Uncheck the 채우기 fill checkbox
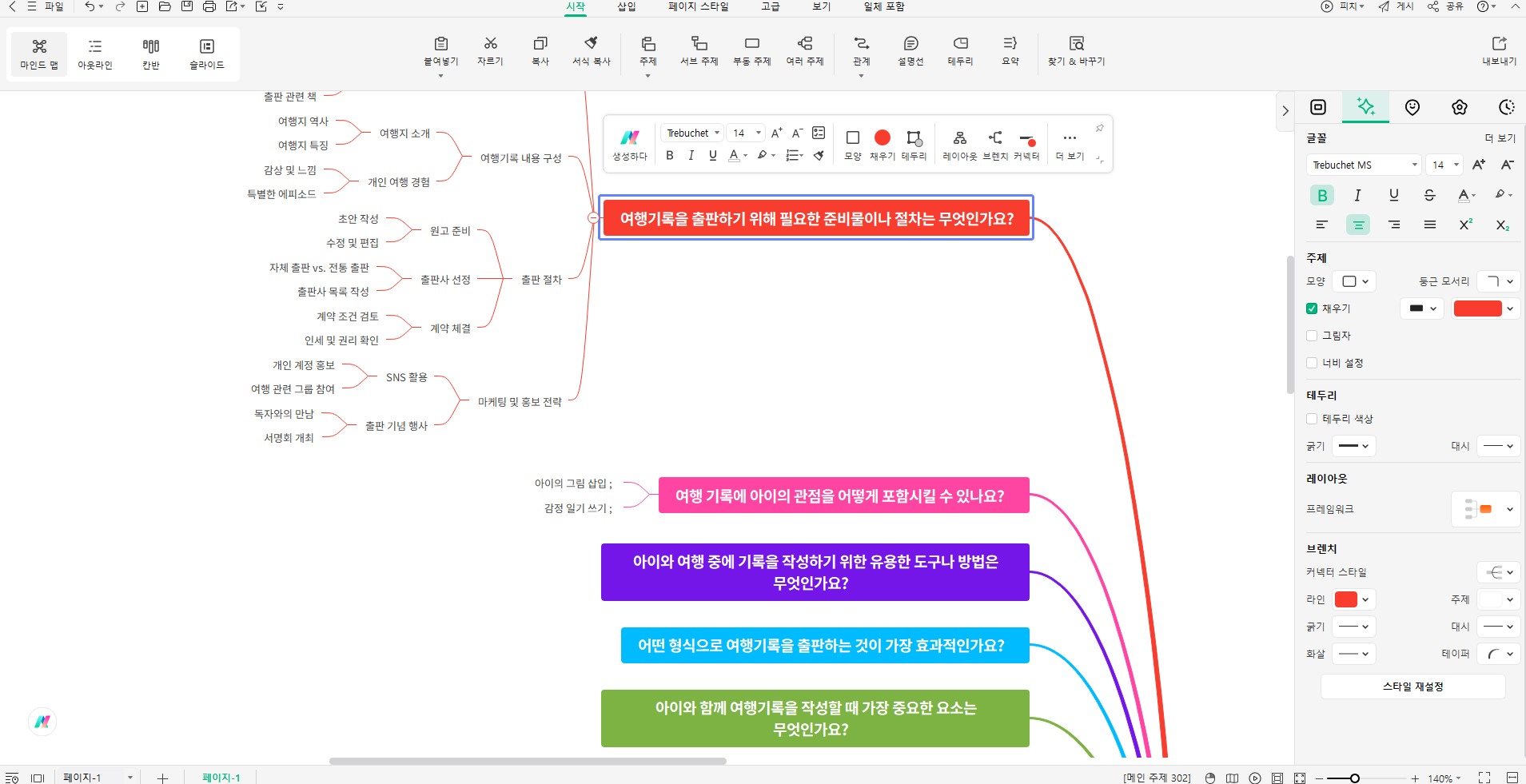This screenshot has height=784, width=1526. [x=1312, y=308]
